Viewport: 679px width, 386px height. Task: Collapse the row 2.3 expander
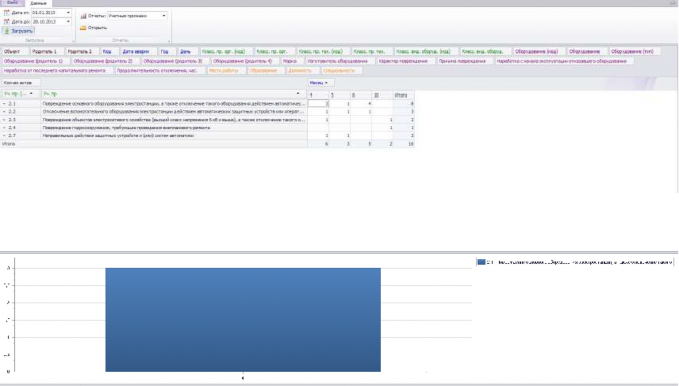(4, 120)
